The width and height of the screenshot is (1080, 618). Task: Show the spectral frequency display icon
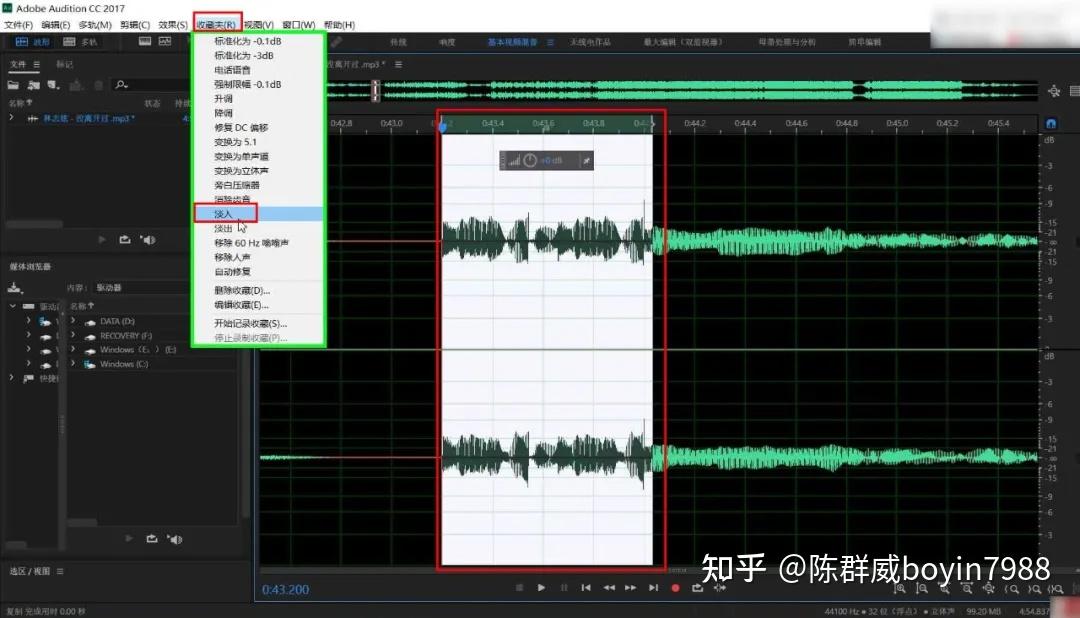166,41
